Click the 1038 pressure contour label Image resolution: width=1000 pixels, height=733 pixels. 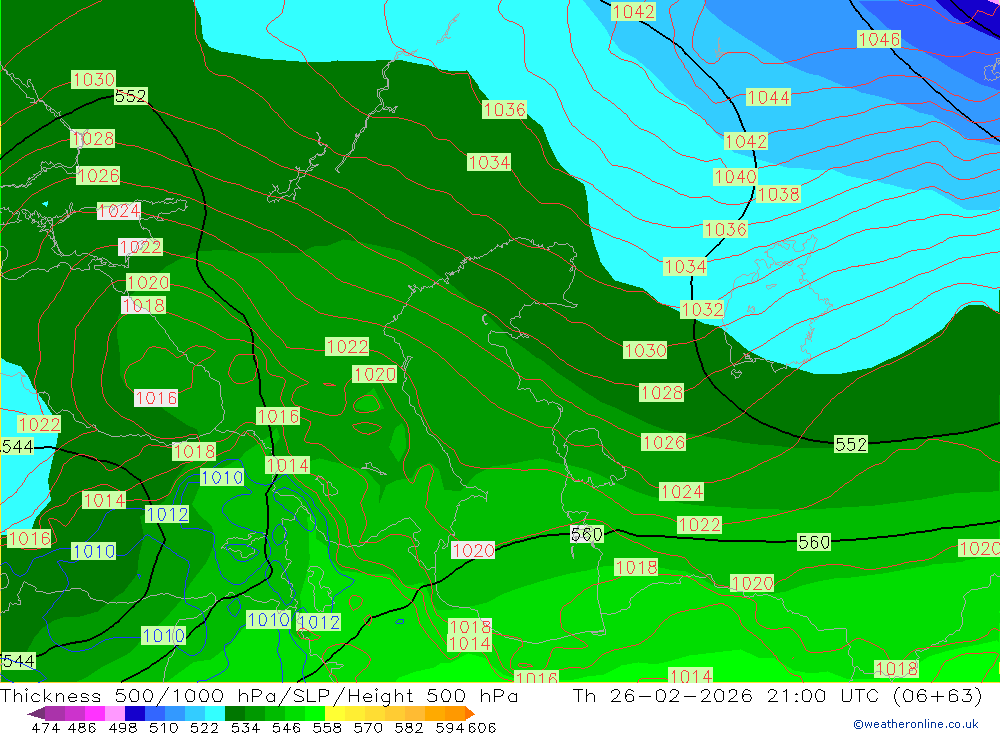[778, 194]
